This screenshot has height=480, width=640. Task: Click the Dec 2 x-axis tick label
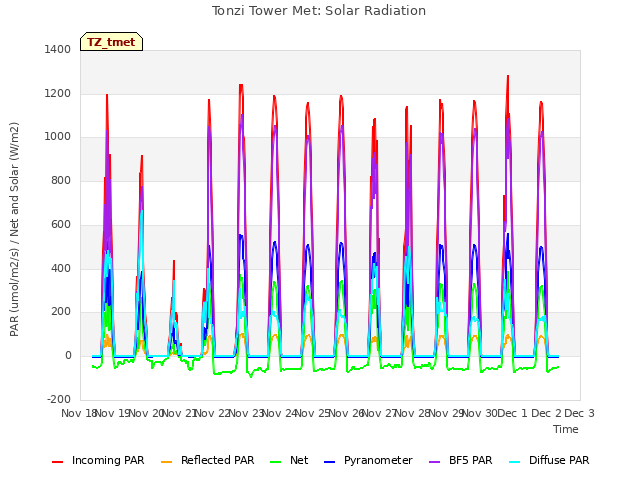(546, 413)
